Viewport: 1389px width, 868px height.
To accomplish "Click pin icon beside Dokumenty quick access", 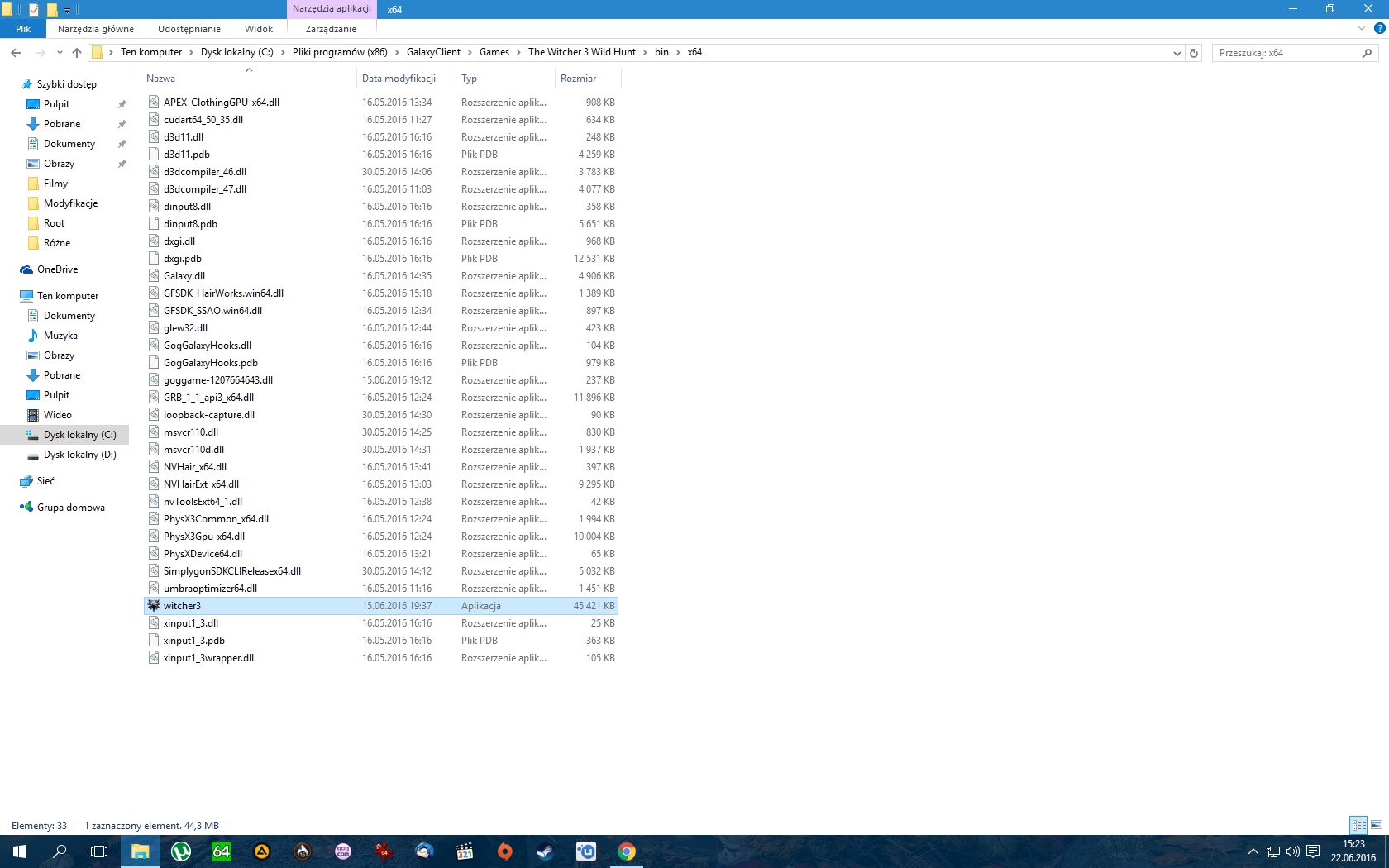I will [x=122, y=144].
